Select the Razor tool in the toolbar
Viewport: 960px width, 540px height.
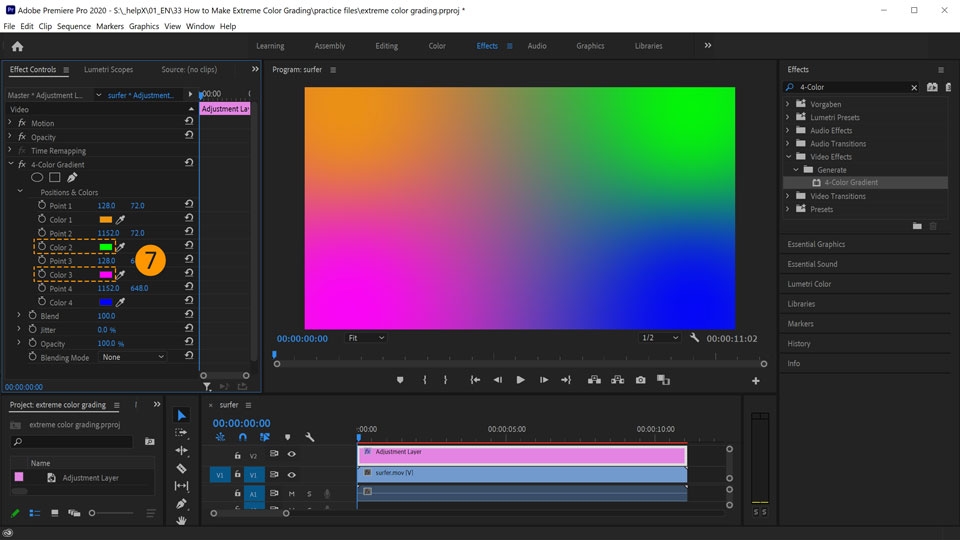pos(181,468)
